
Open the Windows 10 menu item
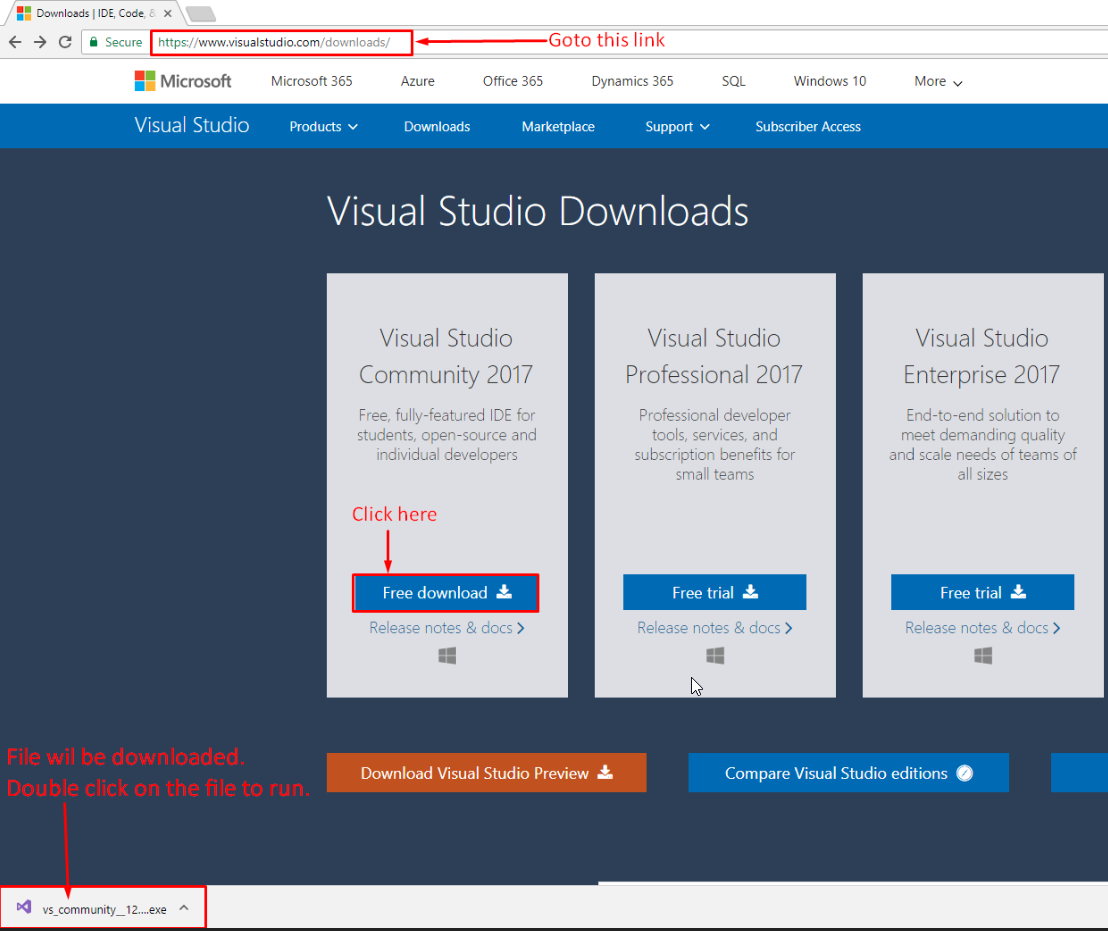tap(830, 81)
